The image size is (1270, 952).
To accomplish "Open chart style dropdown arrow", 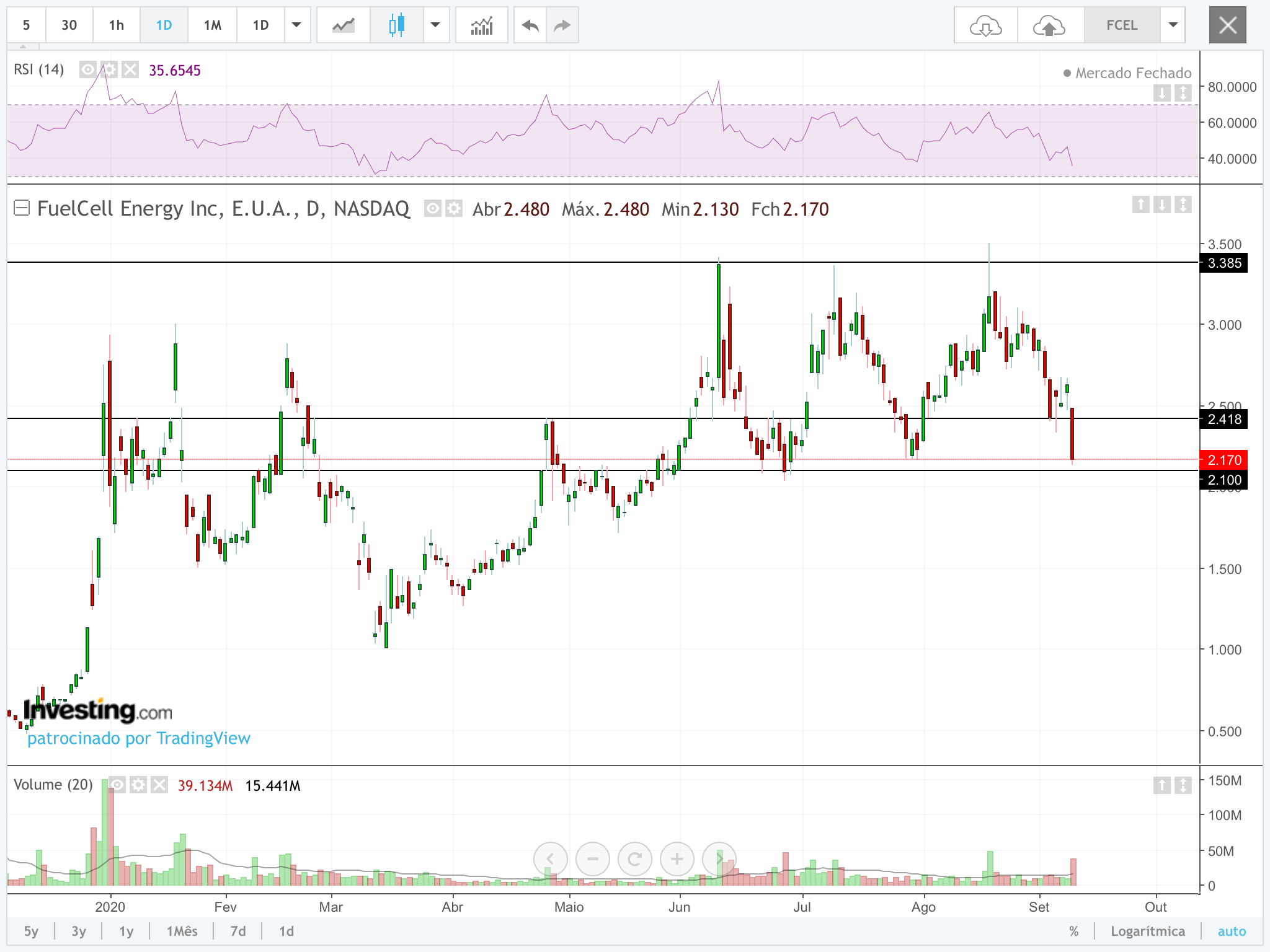I will coord(435,25).
